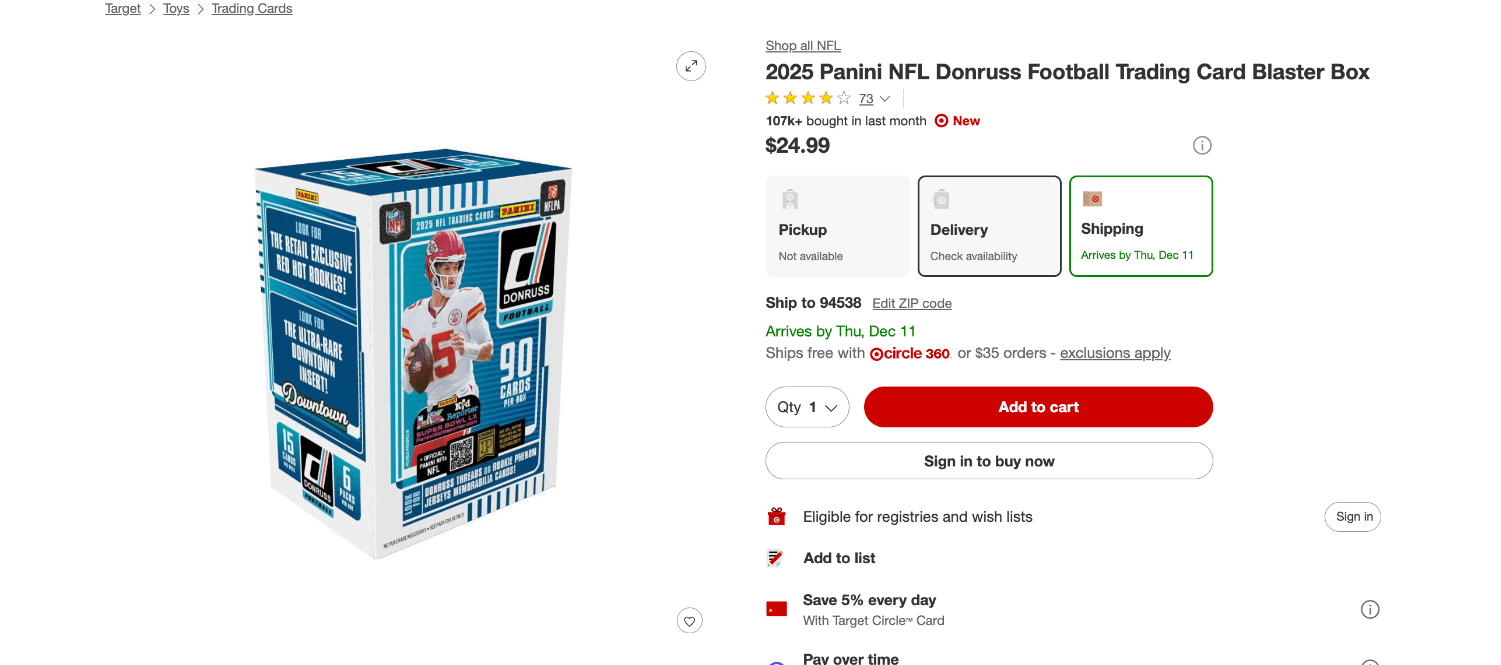Expand the 73 ratings dropdown
This screenshot has height=665, width=1501.
point(874,99)
